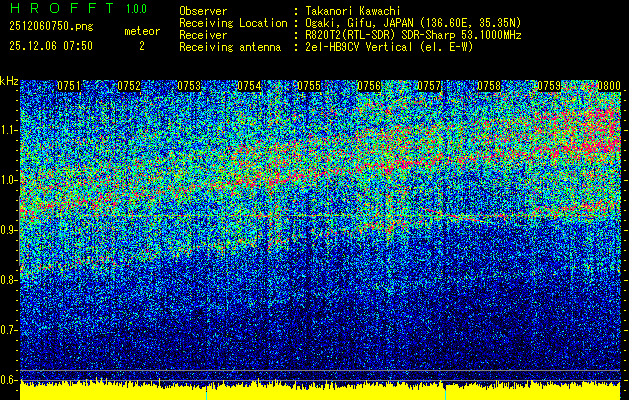Click the 0755 time marker
The width and height of the screenshot is (629, 400).
(x=309, y=86)
